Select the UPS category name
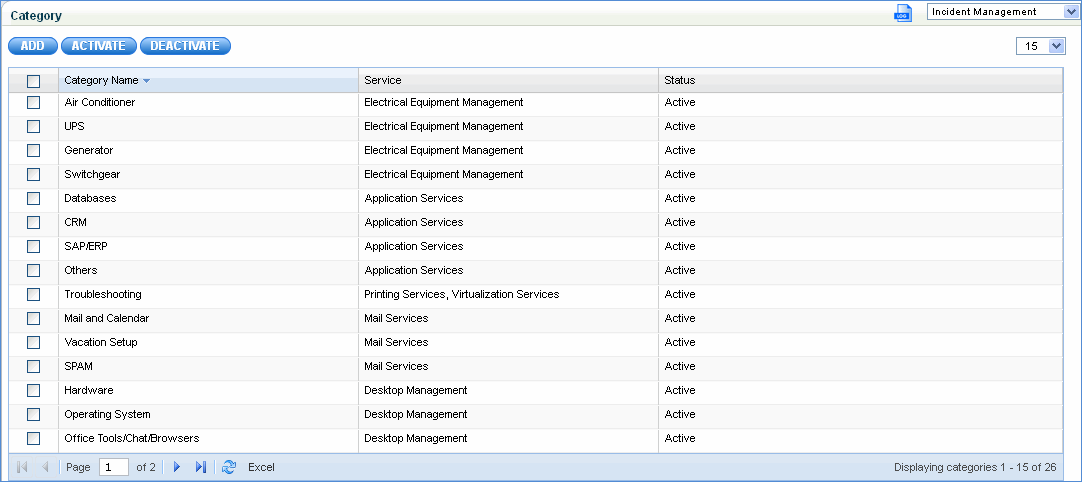Viewport: 1082px width, 482px height. (75, 126)
